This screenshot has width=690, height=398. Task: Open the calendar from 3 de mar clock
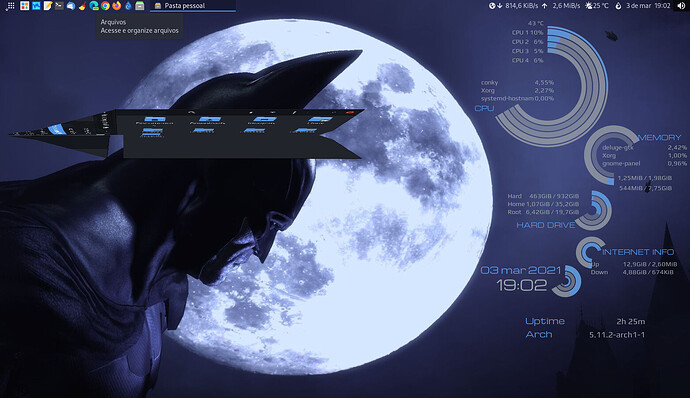coord(648,6)
